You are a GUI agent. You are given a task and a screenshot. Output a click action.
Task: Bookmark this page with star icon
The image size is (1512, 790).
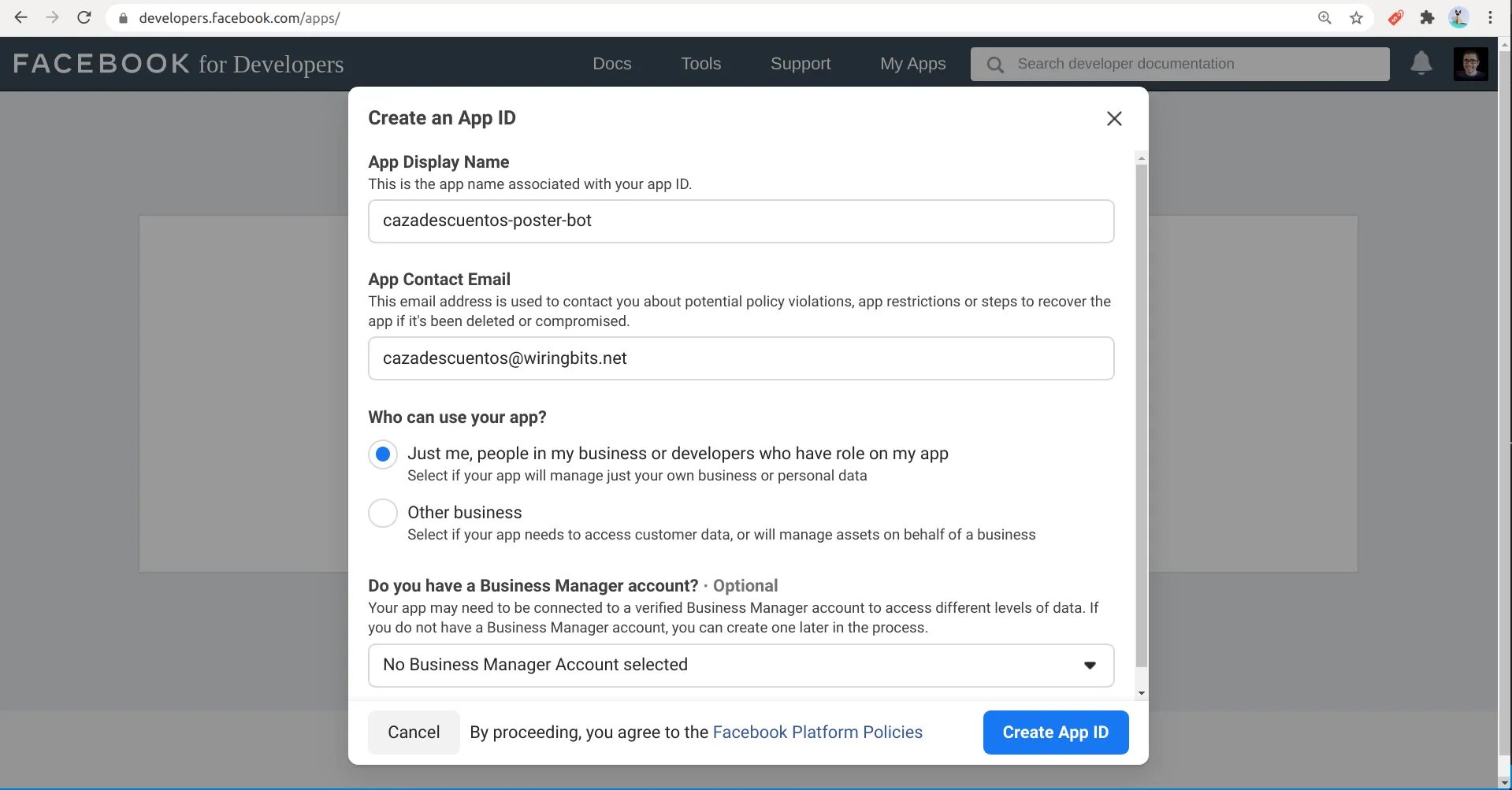coord(1356,18)
